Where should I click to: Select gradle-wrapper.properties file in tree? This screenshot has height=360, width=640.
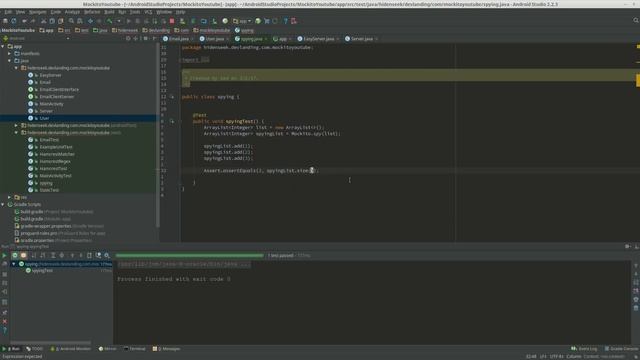(46, 226)
